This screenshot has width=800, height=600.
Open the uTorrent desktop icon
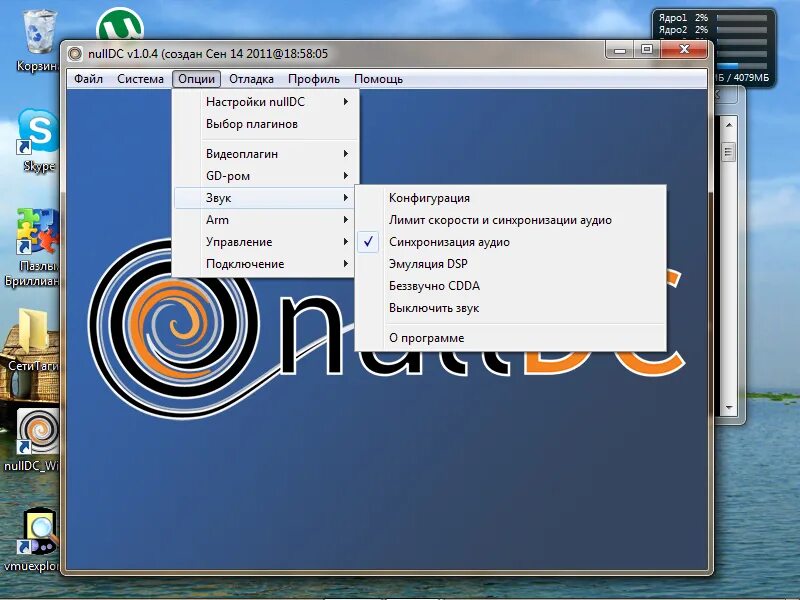[x=120, y=24]
